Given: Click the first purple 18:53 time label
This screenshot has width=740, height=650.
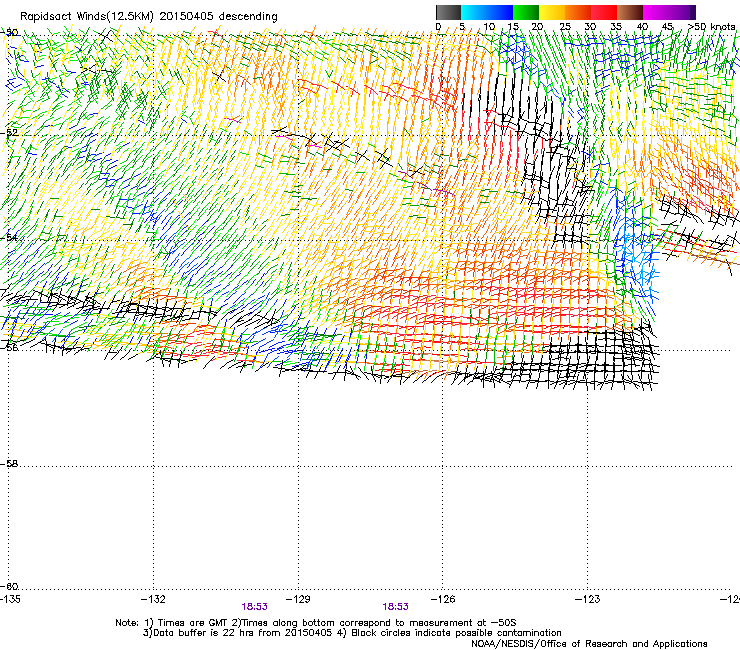Looking at the screenshot, I should coord(254,607).
